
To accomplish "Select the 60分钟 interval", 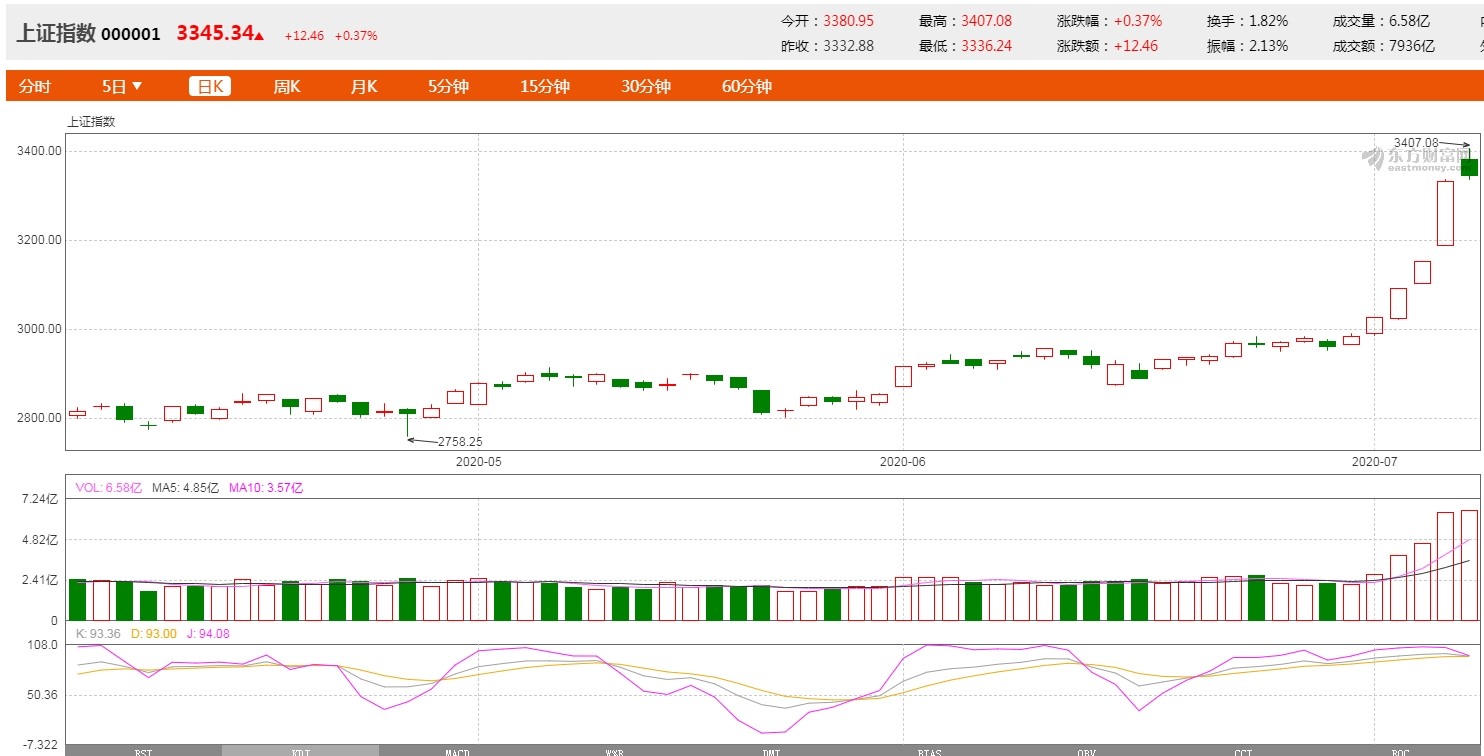I will click(x=747, y=86).
